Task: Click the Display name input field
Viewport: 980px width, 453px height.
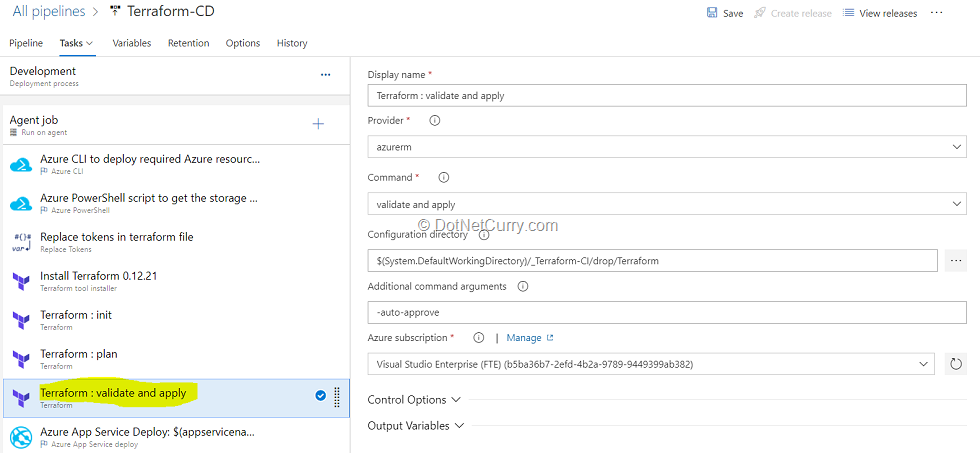Action: click(667, 96)
